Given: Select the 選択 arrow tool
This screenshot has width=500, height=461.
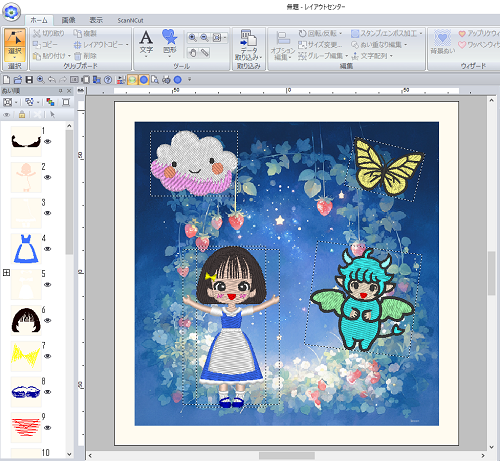Looking at the screenshot, I should (15, 45).
